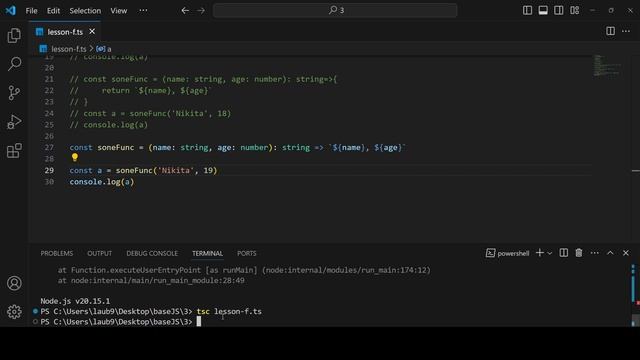Open the Edit menu
Image resolution: width=640 pixels, height=360 pixels.
pos(53,11)
